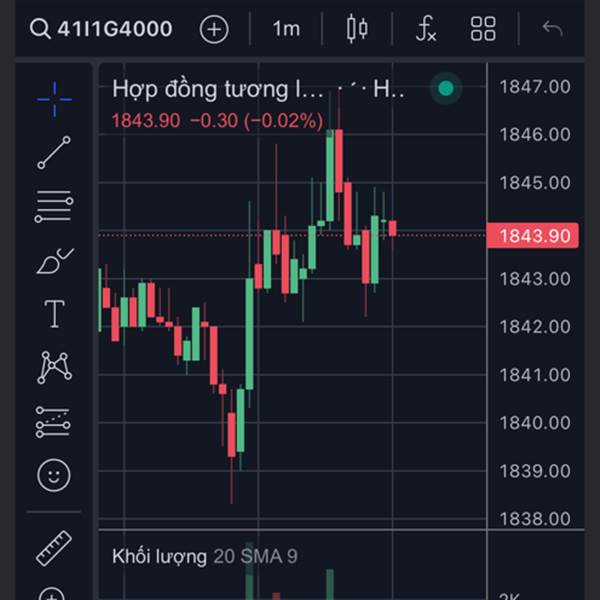Click the undo arrow button
The width and height of the screenshot is (600, 600).
552,29
